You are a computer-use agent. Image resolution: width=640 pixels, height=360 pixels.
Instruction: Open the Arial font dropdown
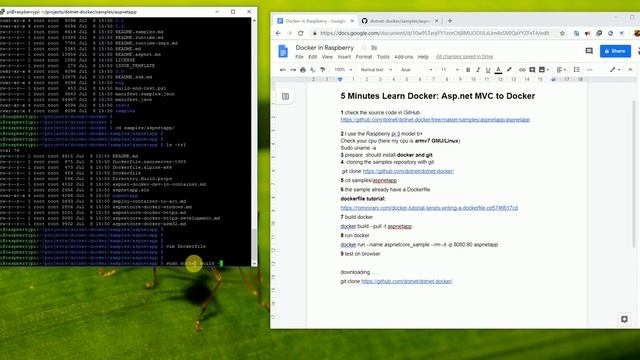click(416, 70)
